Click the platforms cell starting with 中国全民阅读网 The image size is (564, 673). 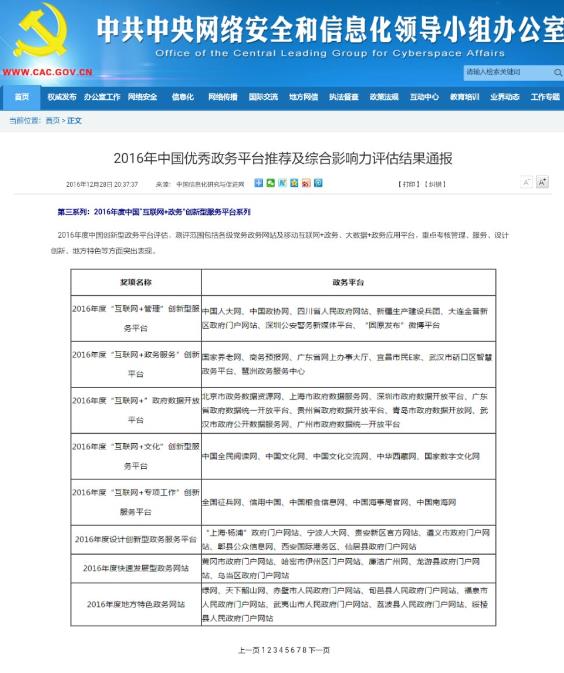(x=348, y=456)
